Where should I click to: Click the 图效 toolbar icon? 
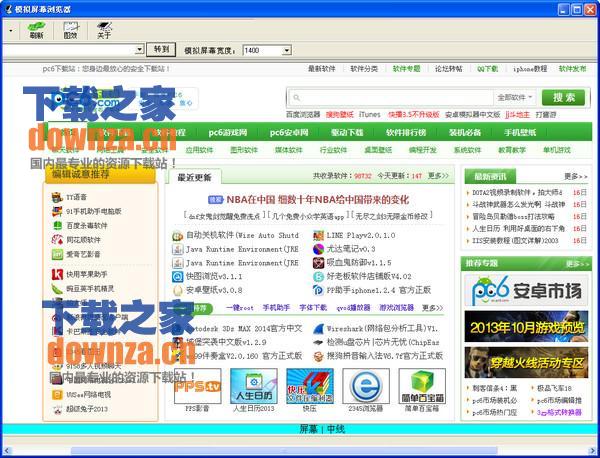point(70,30)
